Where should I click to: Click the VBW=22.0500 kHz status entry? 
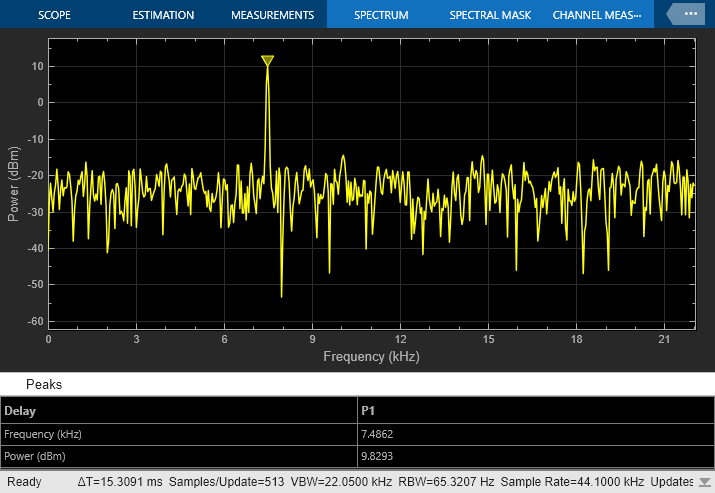(x=341, y=482)
